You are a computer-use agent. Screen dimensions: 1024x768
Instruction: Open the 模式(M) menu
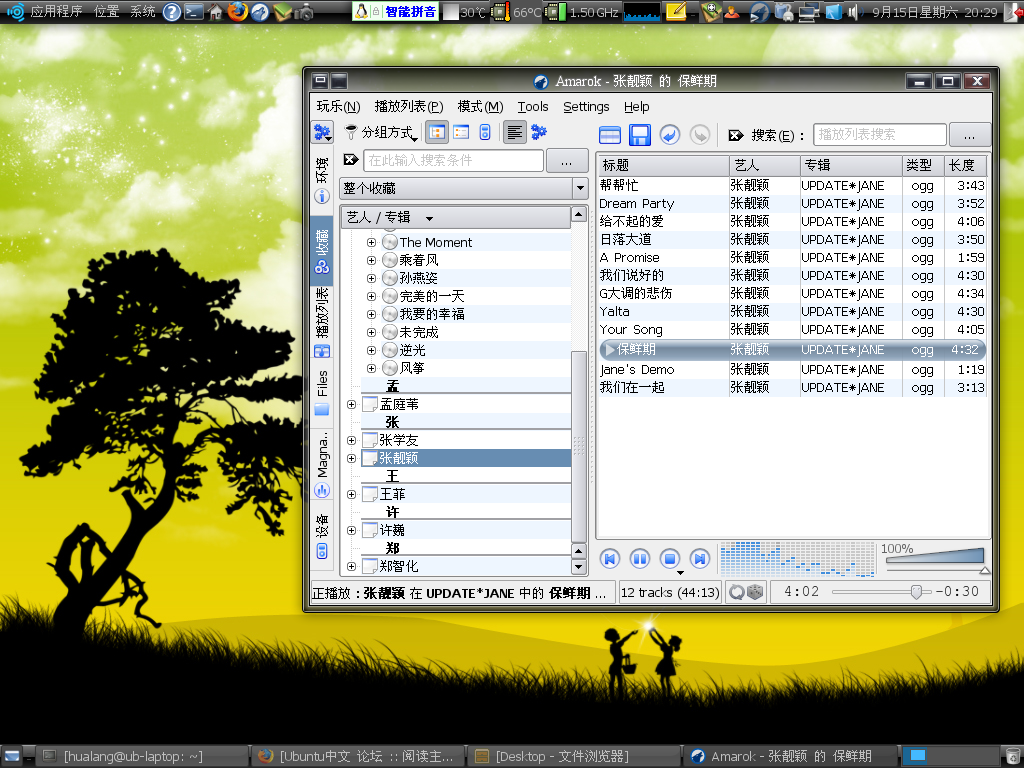point(480,106)
